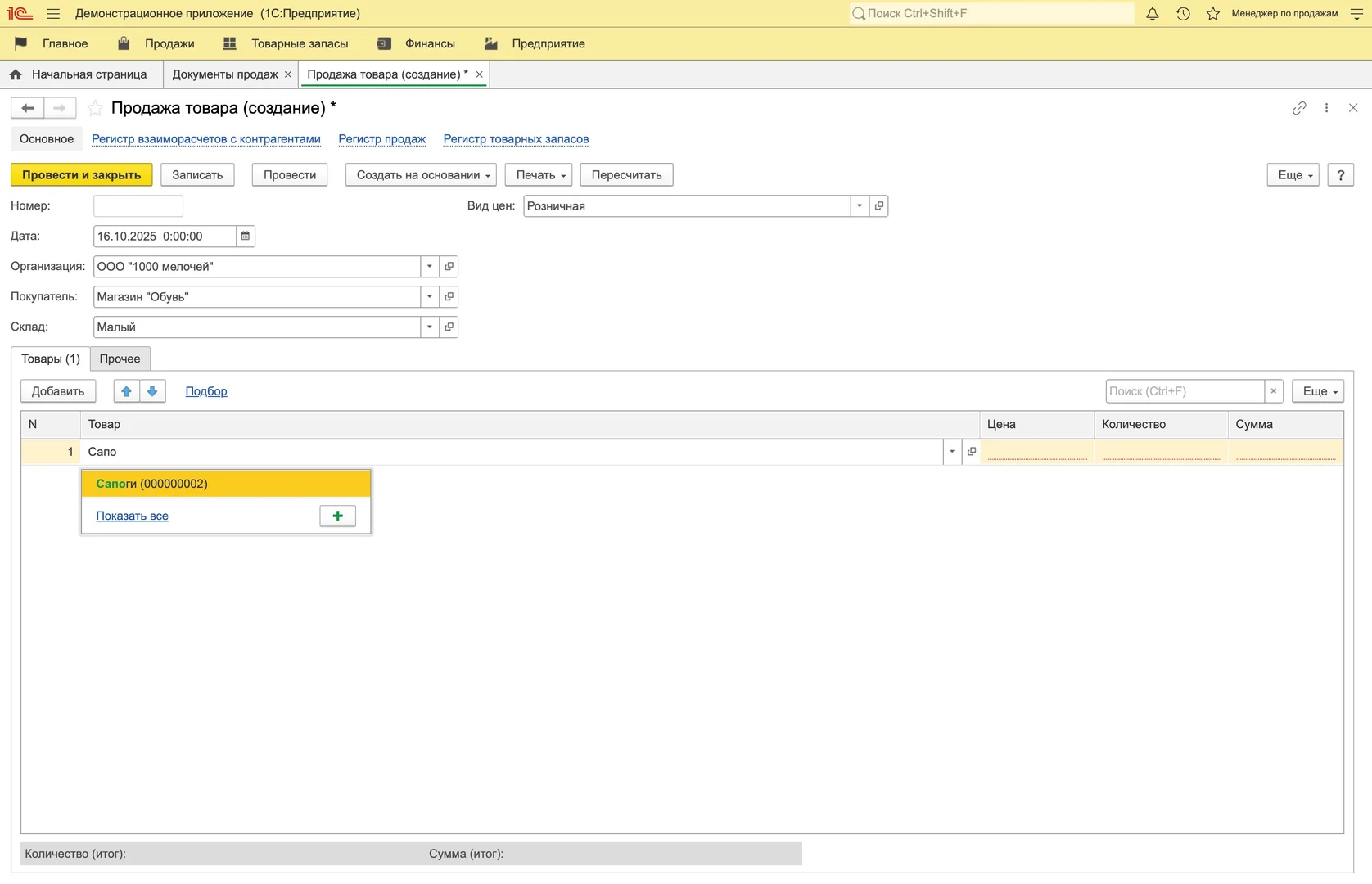Expand the Вид цен dropdown
Screen dimensions: 1372x884
pyautogui.click(x=860, y=206)
